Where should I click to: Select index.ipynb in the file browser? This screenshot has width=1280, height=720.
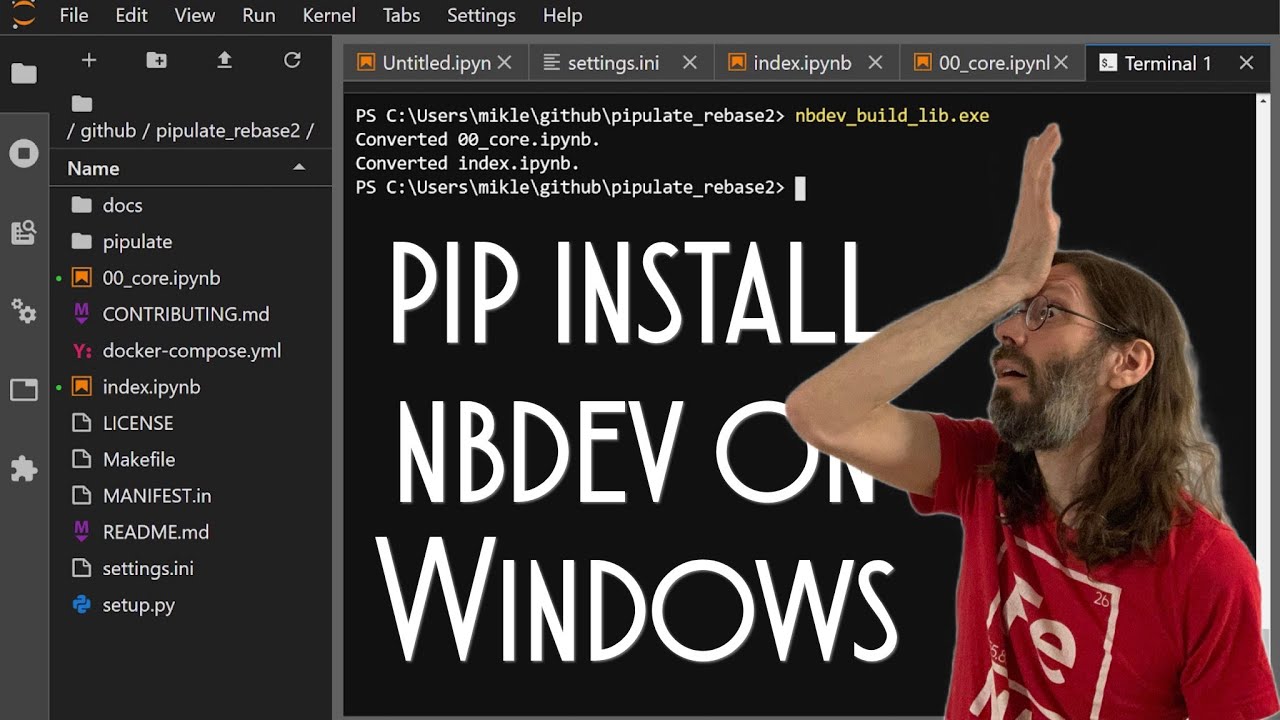tap(190, 387)
